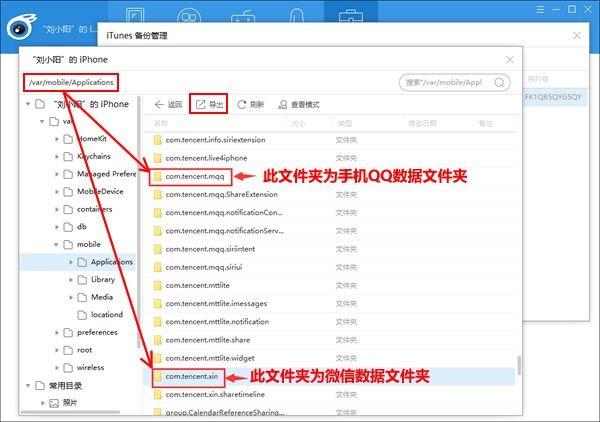
Task: Collapse the 常用目录 tree section
Action: point(28,385)
